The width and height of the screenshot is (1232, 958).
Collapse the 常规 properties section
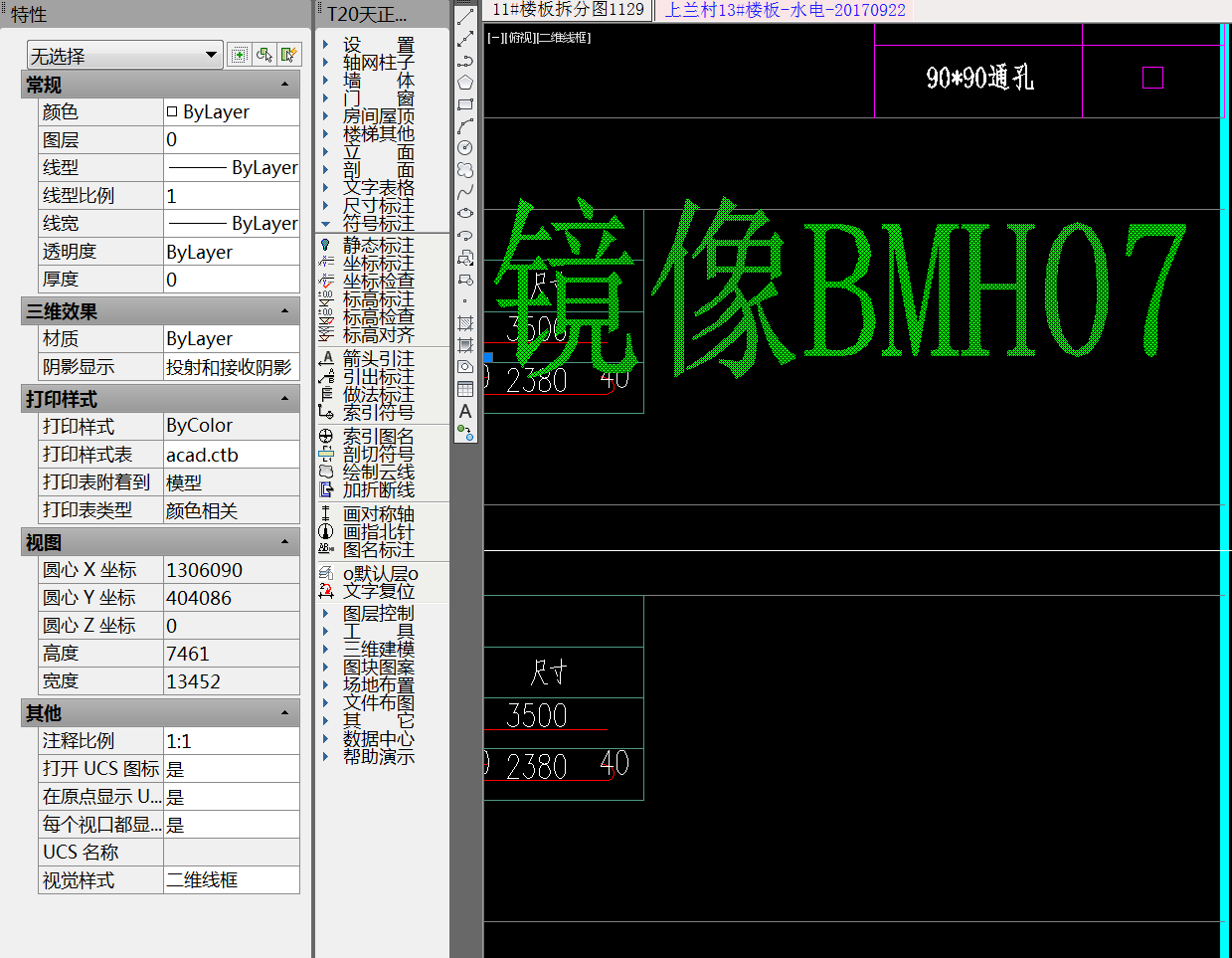click(284, 85)
